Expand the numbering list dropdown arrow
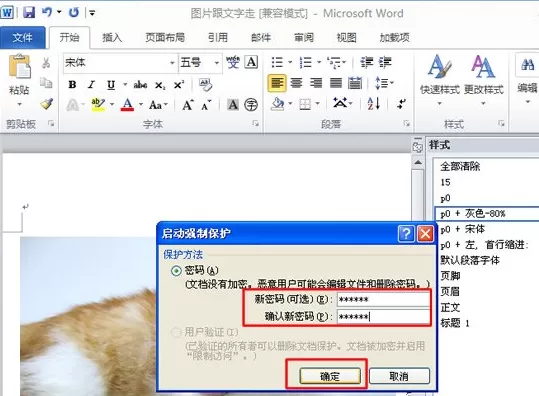Screen dimensions: 539x396 (x=319, y=62)
